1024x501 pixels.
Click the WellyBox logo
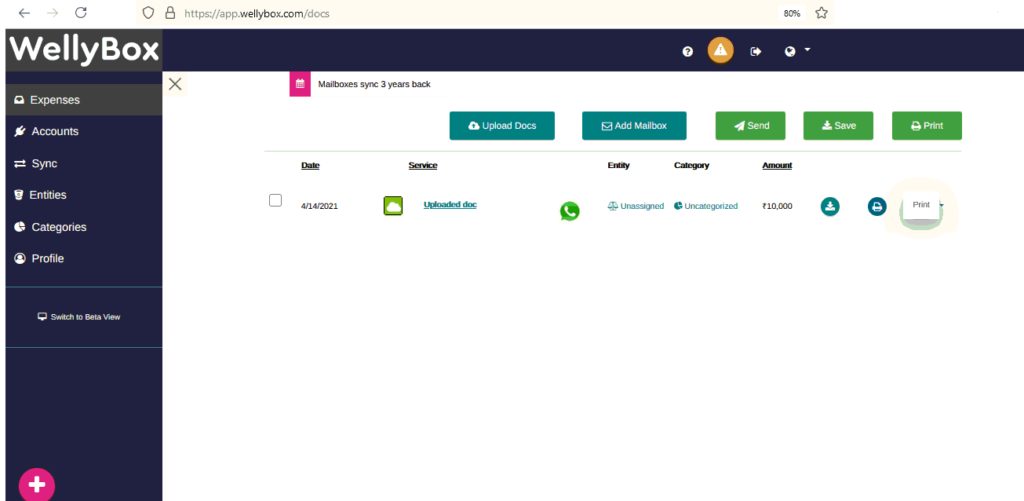[x=84, y=50]
